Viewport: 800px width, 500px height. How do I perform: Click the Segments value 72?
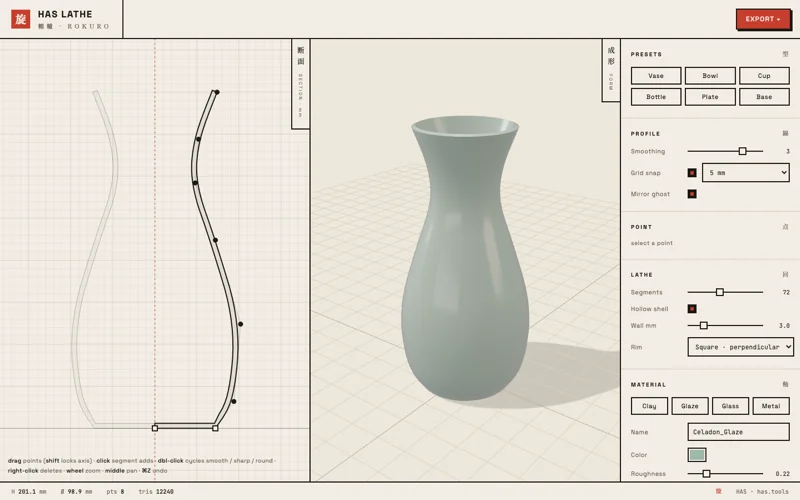[x=786, y=292]
